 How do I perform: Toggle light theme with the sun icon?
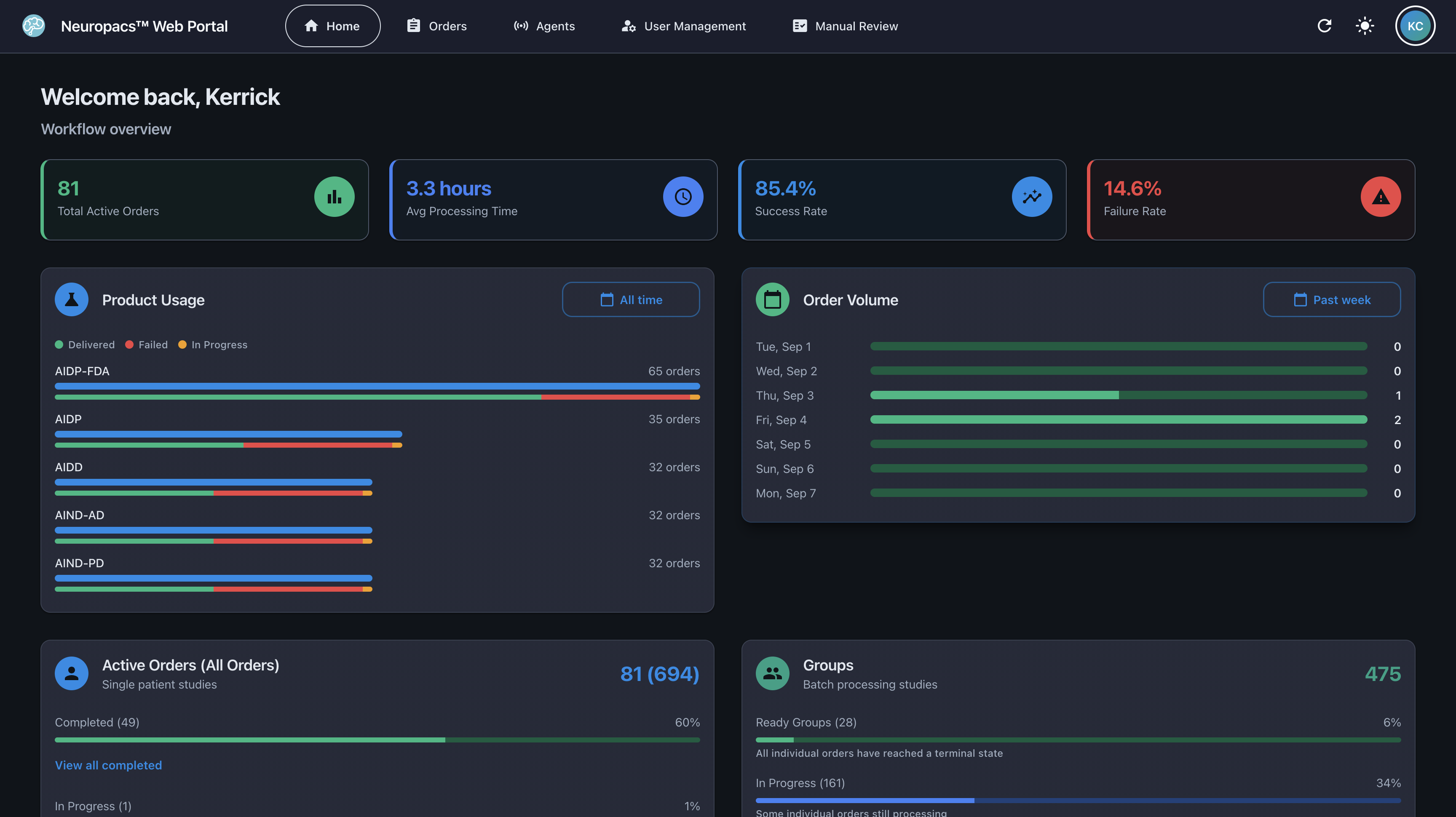pyautogui.click(x=1365, y=26)
